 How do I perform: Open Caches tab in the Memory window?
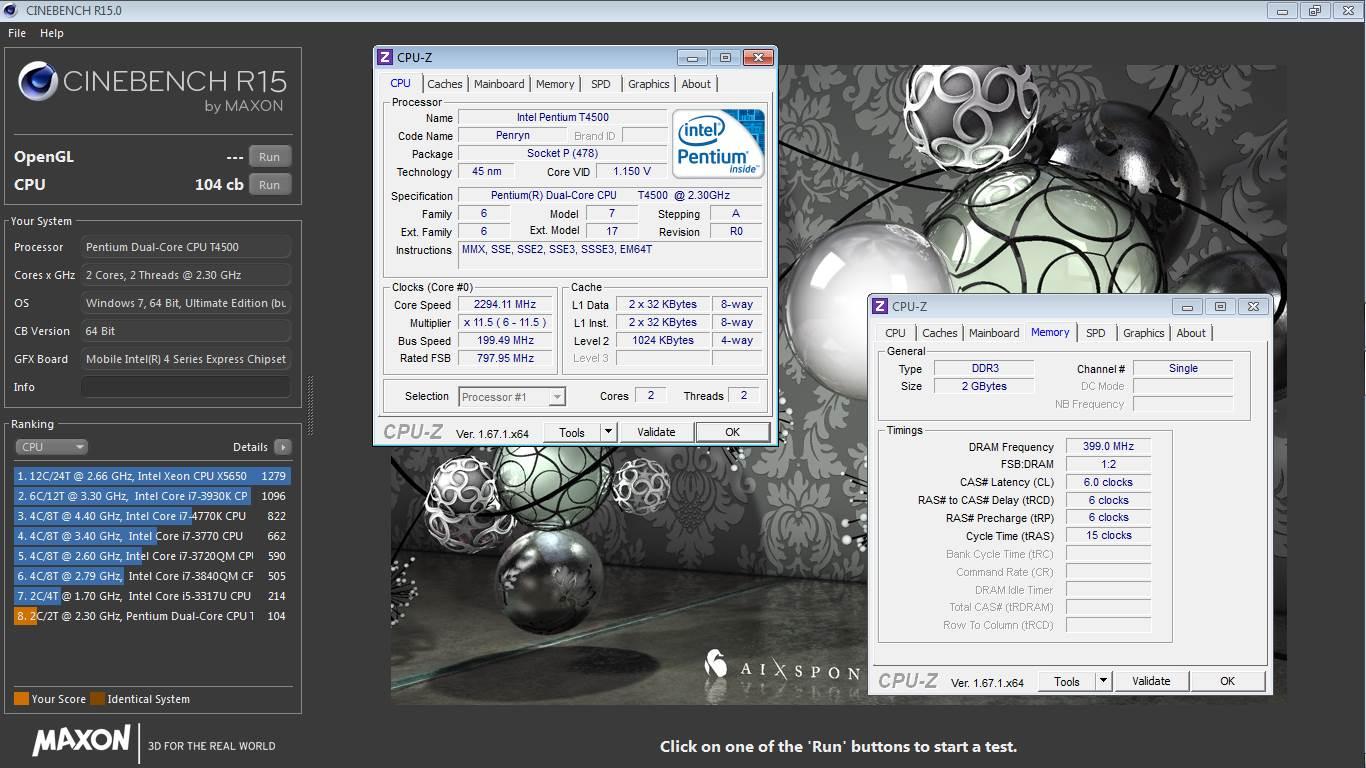pos(940,333)
